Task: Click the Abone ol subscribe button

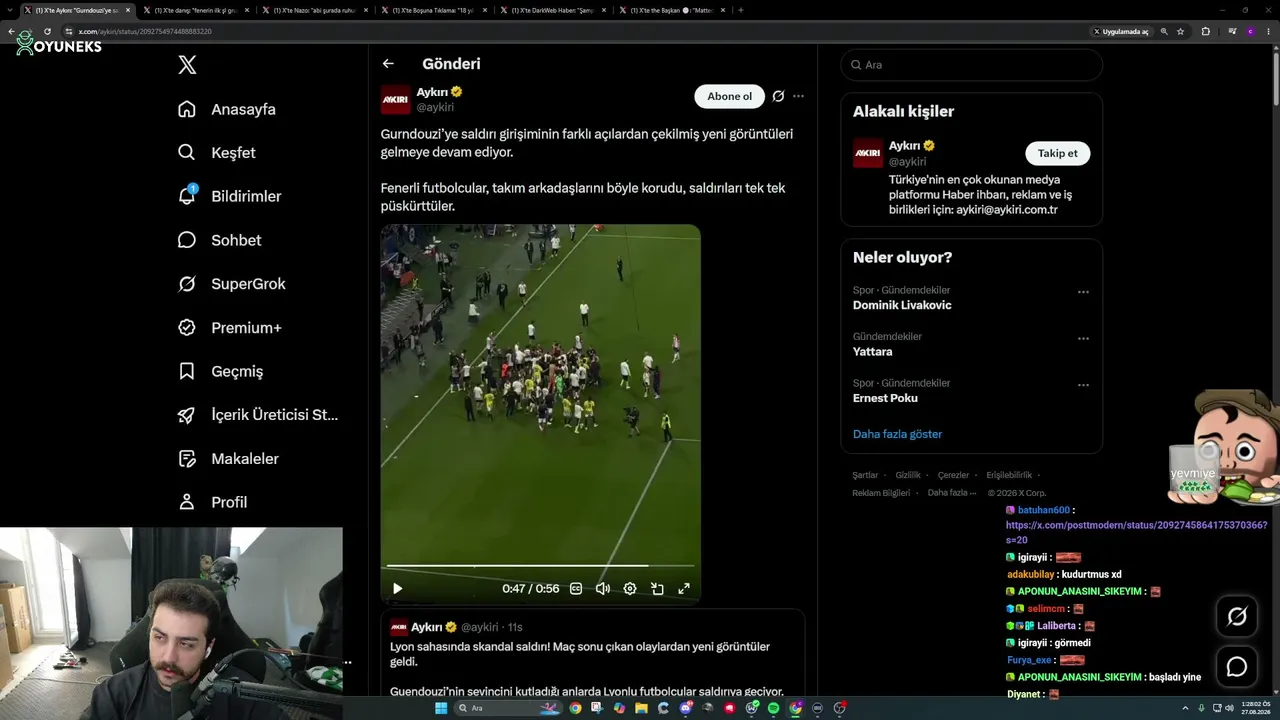Action: pos(729,96)
